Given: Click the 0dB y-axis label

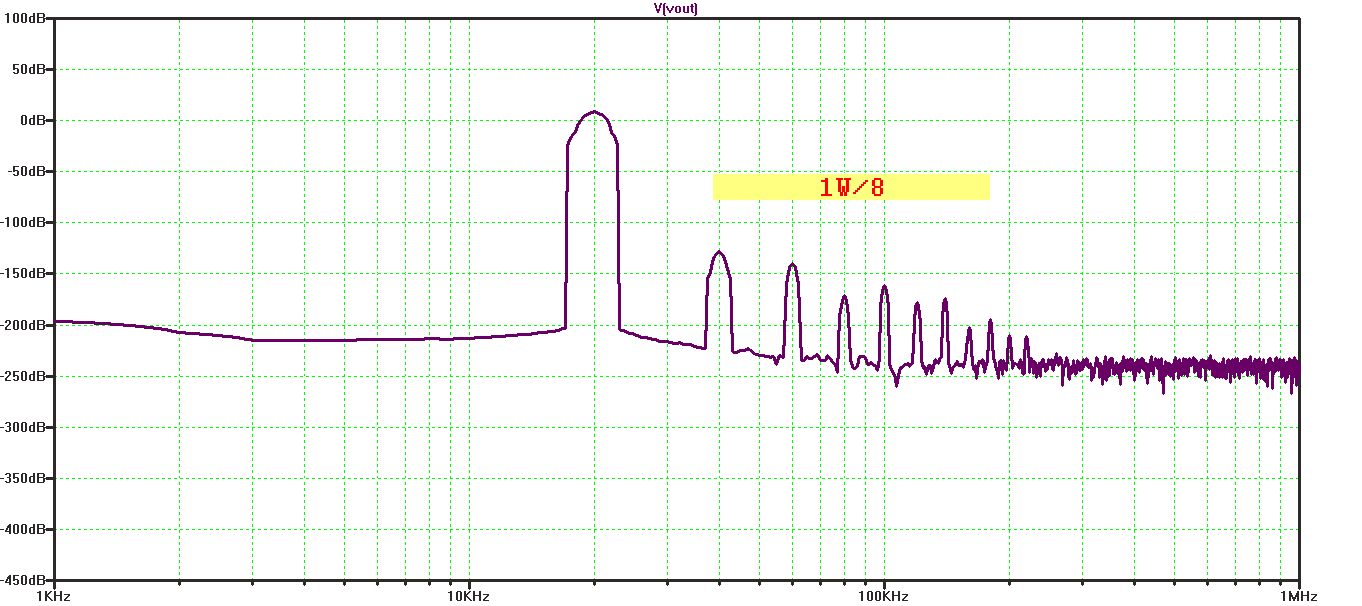Looking at the screenshot, I should 32,120.
